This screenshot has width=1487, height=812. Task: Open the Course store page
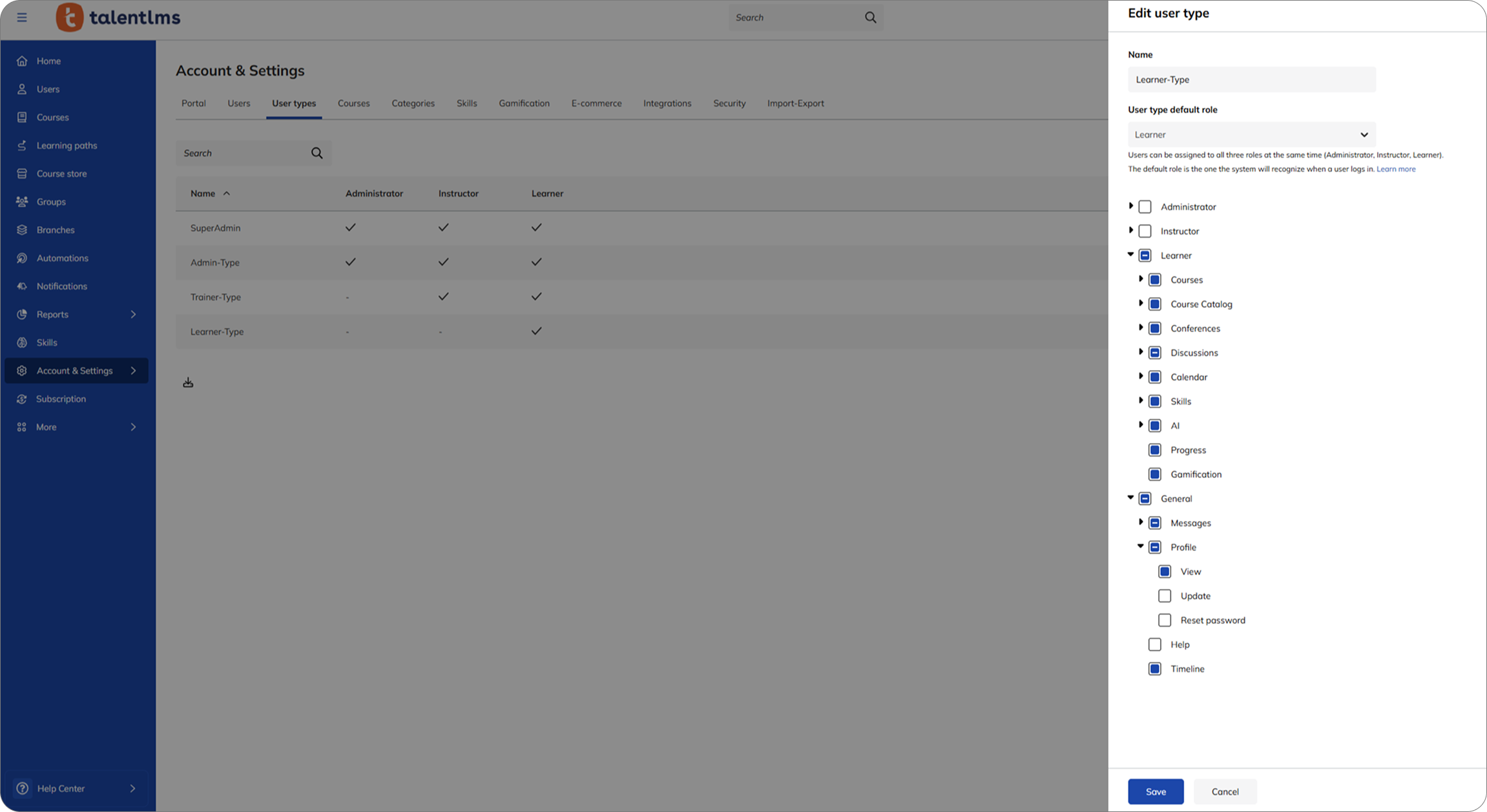click(61, 173)
